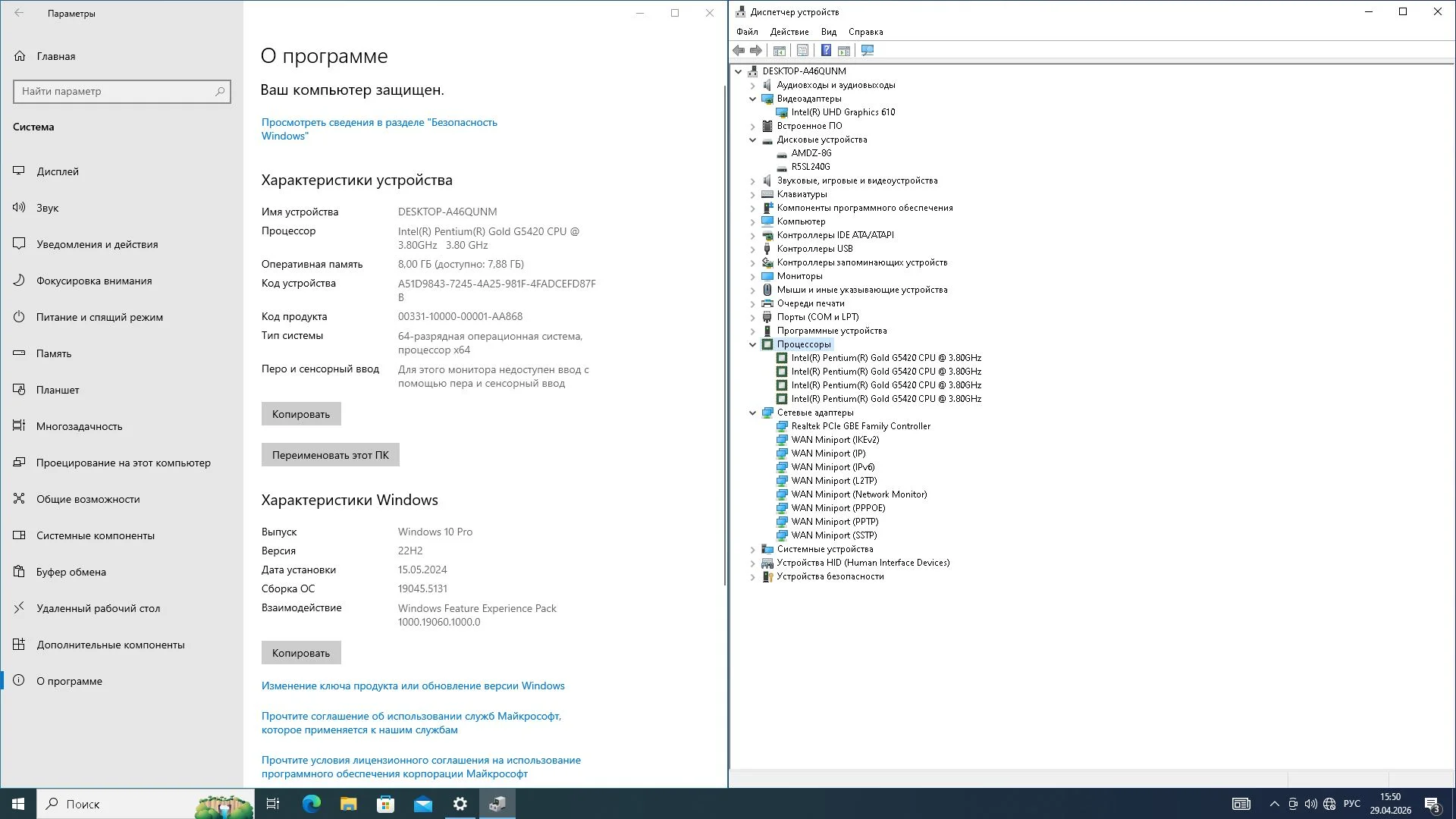
Task: Open Изменение ключа продукта link
Action: pos(413,686)
